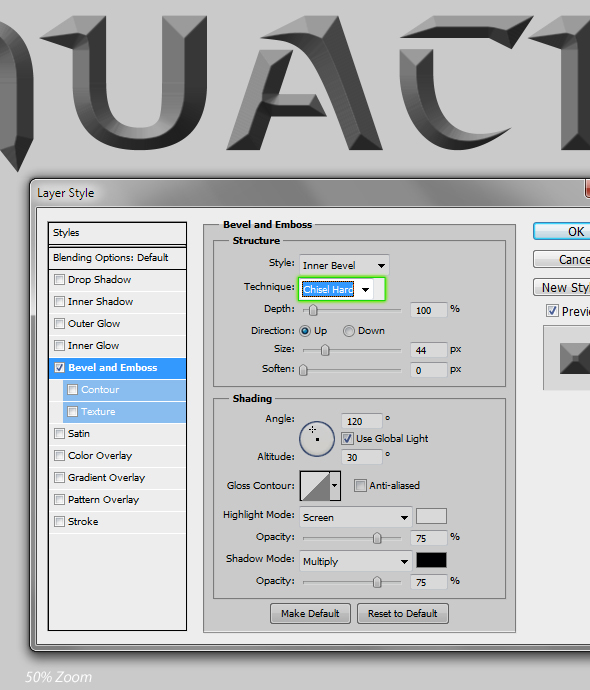Click the bevel style preview thumbnail
This screenshot has width=590, height=690.
574,359
